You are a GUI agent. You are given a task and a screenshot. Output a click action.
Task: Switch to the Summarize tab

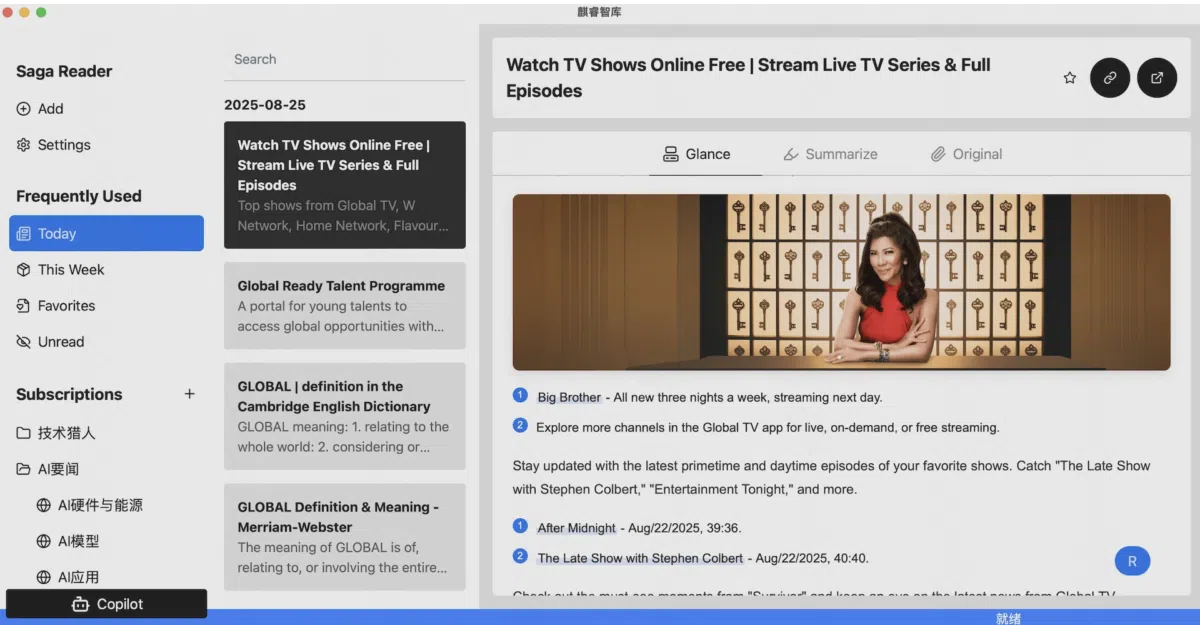click(x=830, y=154)
